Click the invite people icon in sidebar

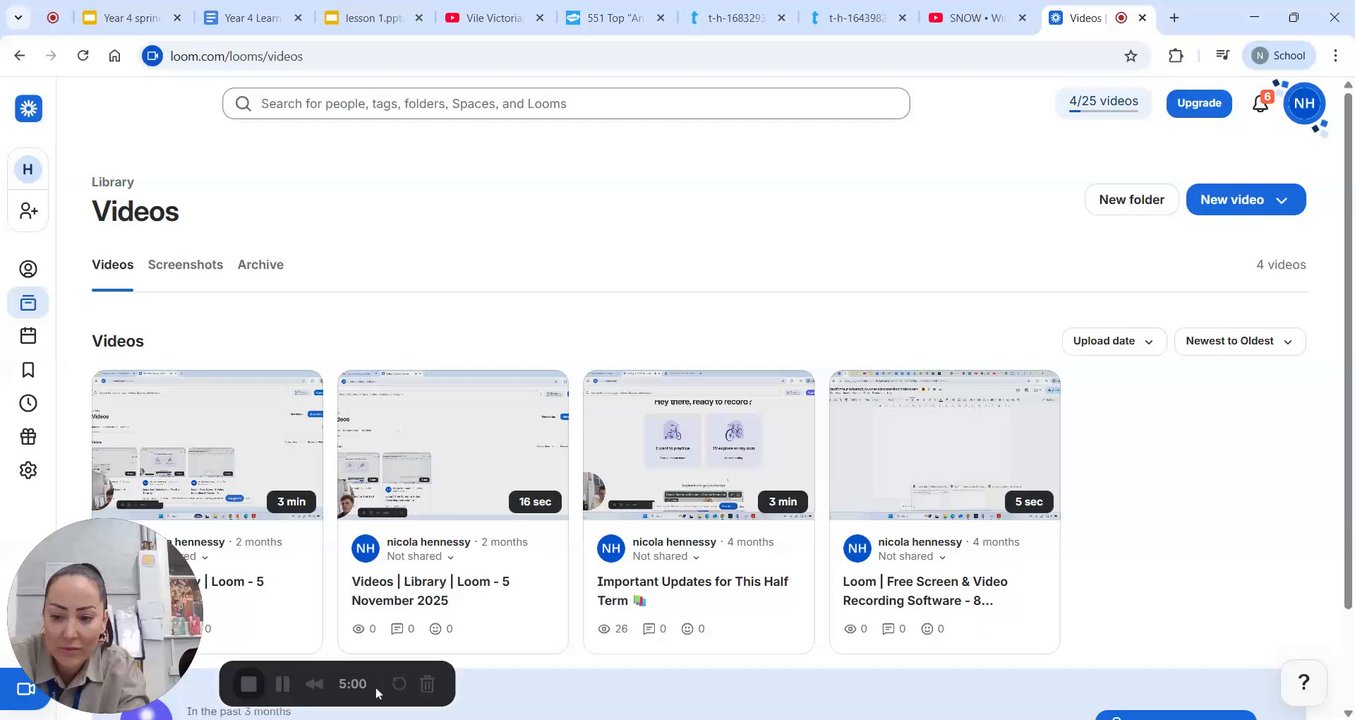coord(28,211)
